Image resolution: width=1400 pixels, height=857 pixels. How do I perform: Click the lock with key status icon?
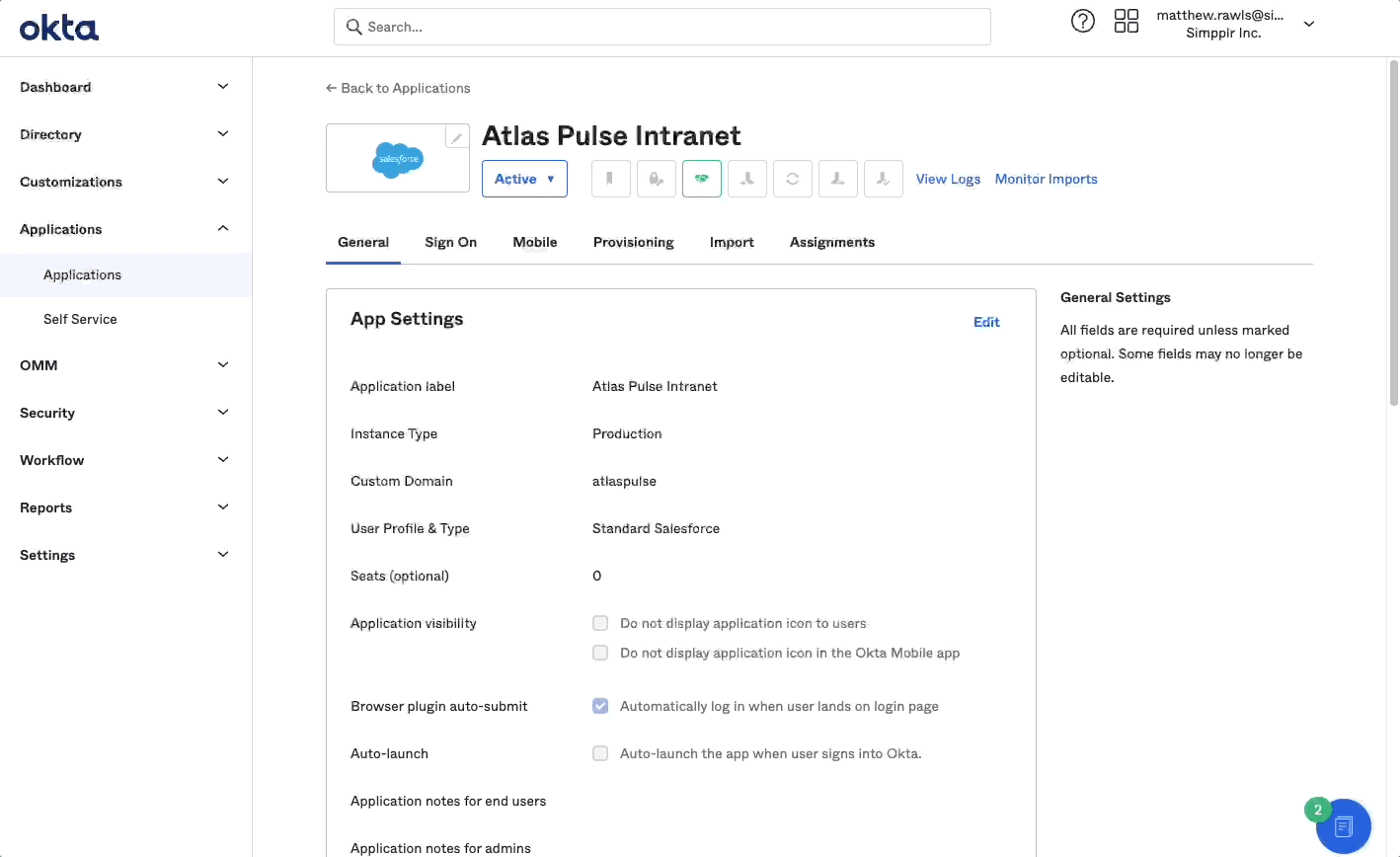tap(657, 179)
